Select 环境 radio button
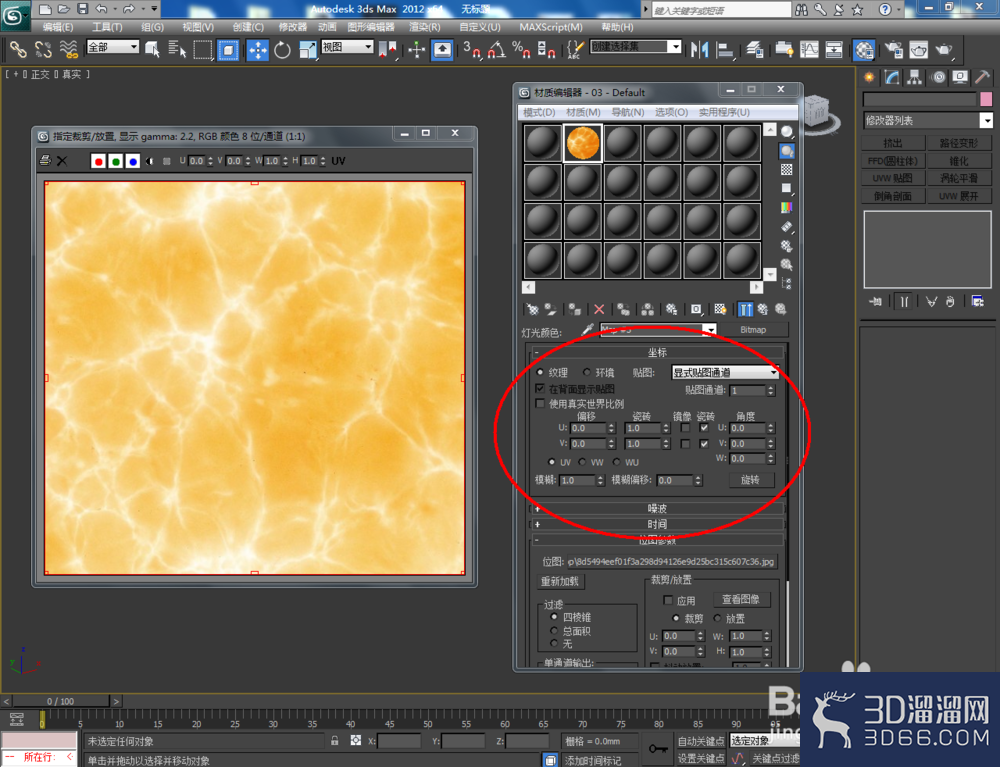Image resolution: width=1000 pixels, height=767 pixels. pyautogui.click(x=587, y=372)
